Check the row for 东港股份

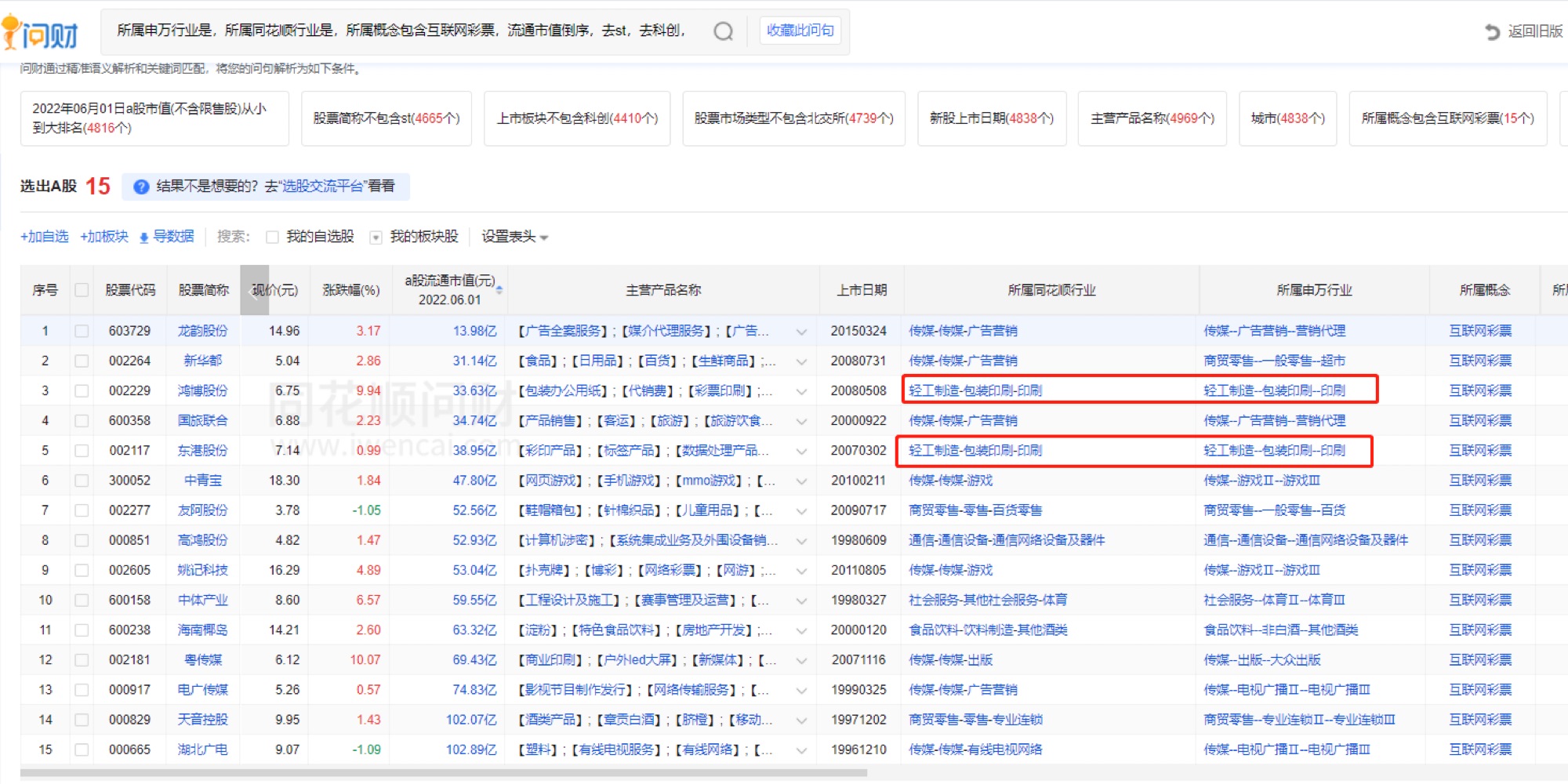coord(82,451)
